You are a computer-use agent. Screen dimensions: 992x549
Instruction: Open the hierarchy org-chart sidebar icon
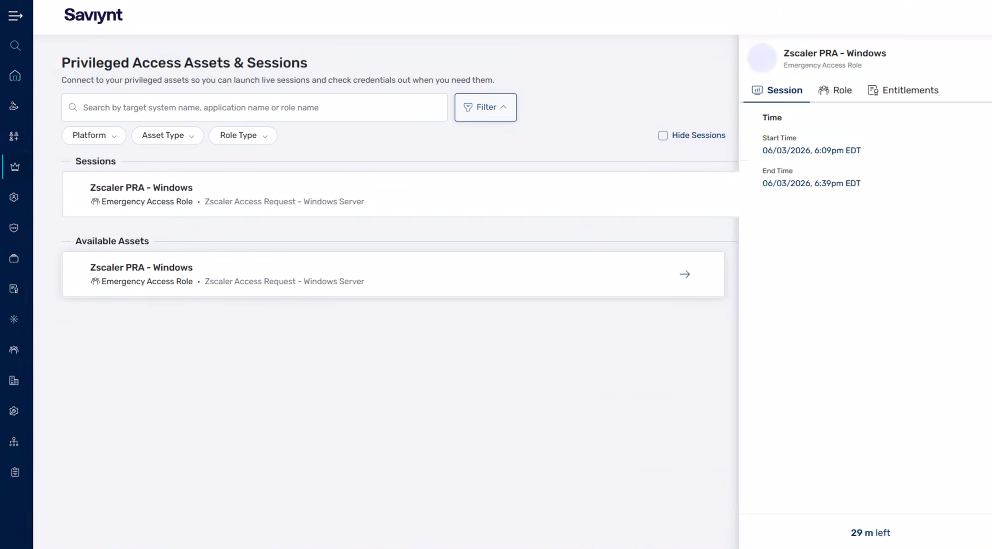[14, 441]
